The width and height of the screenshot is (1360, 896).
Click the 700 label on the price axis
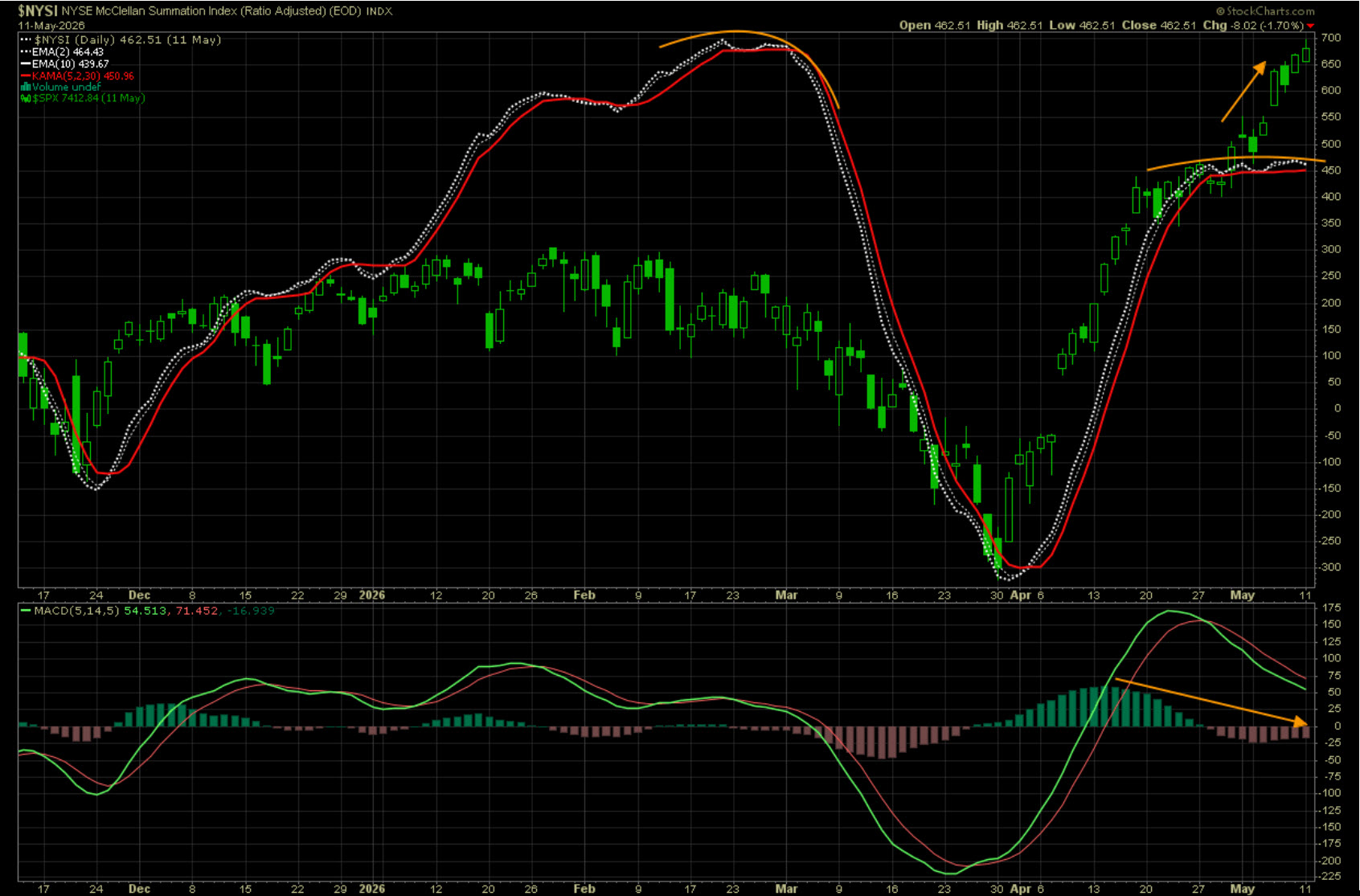point(1330,38)
